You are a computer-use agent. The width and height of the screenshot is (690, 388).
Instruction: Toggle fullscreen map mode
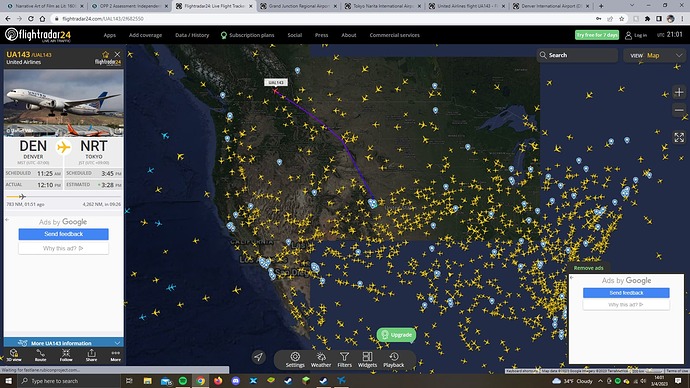pyautogui.click(x=679, y=137)
